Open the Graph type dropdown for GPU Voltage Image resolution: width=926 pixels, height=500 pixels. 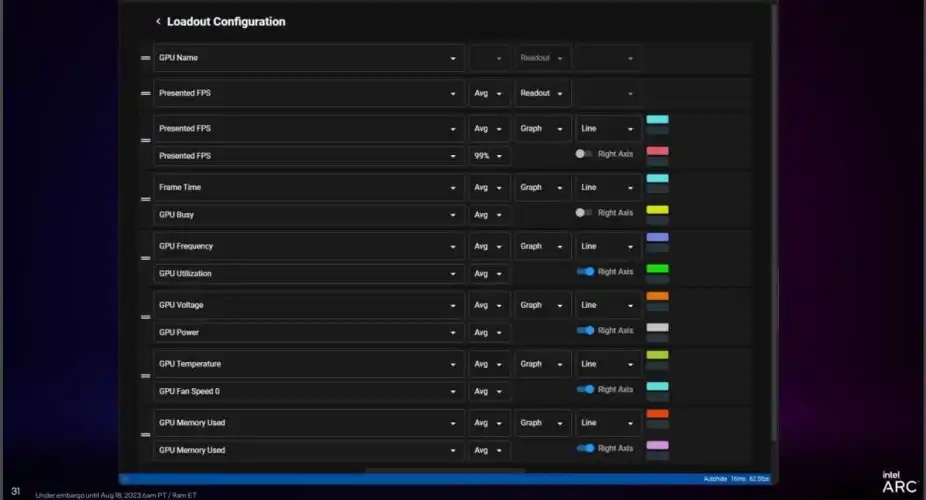(x=542, y=305)
